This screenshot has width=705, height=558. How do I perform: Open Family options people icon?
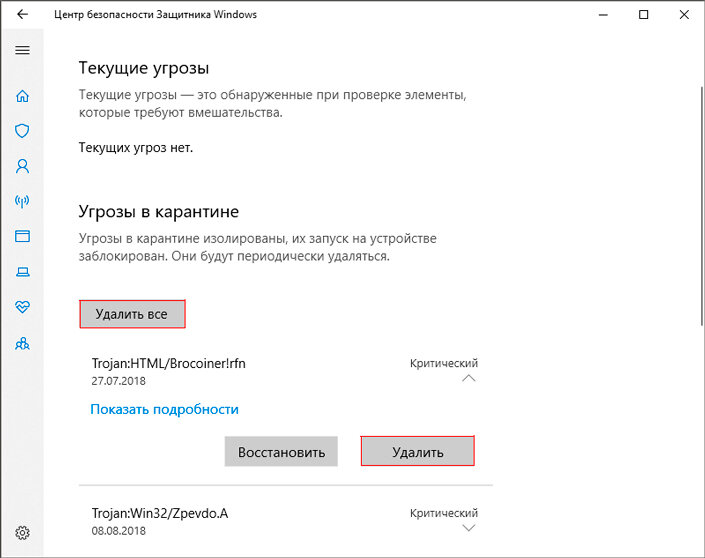click(22, 344)
